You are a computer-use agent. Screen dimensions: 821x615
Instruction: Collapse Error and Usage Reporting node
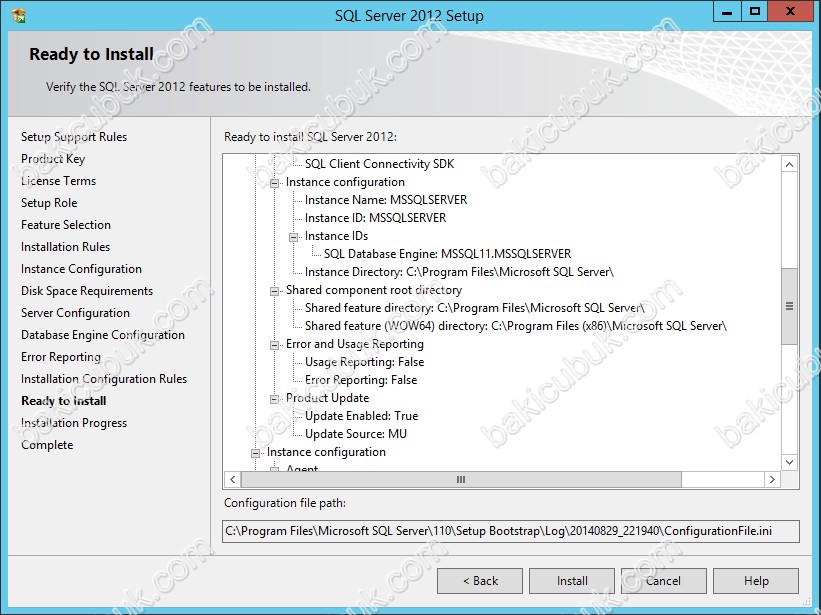click(274, 345)
